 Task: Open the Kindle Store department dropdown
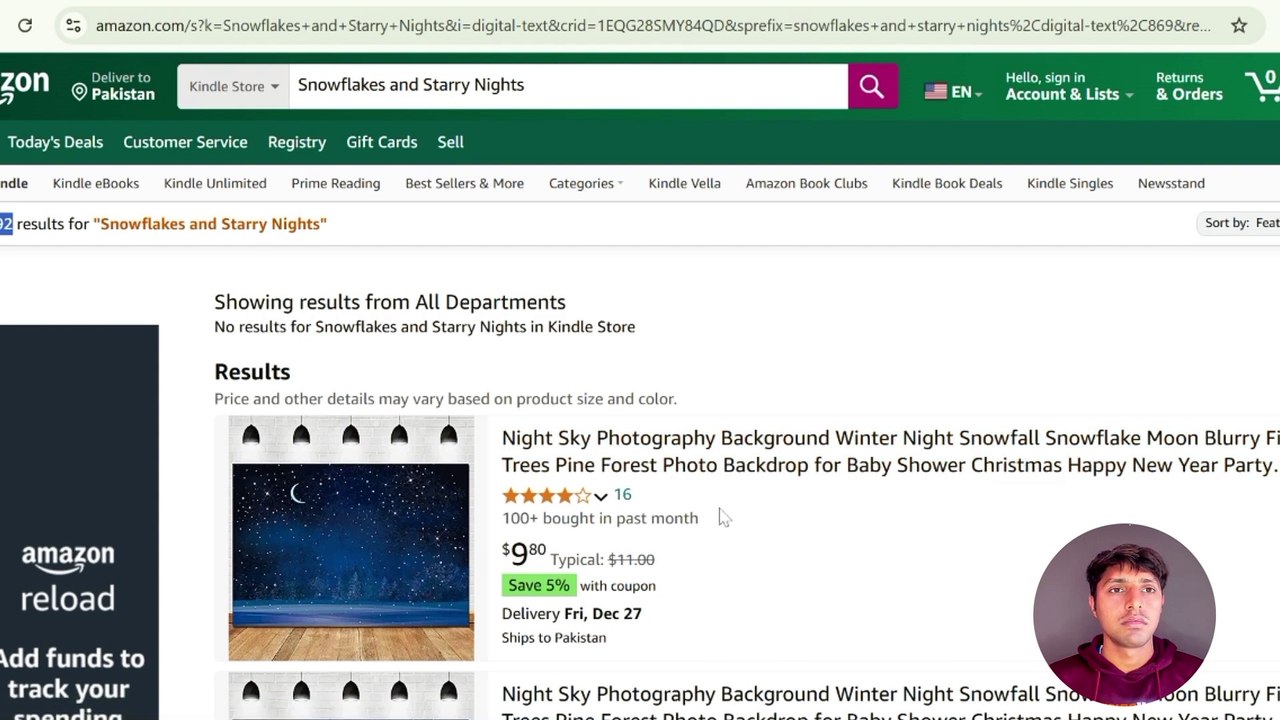pos(233,86)
